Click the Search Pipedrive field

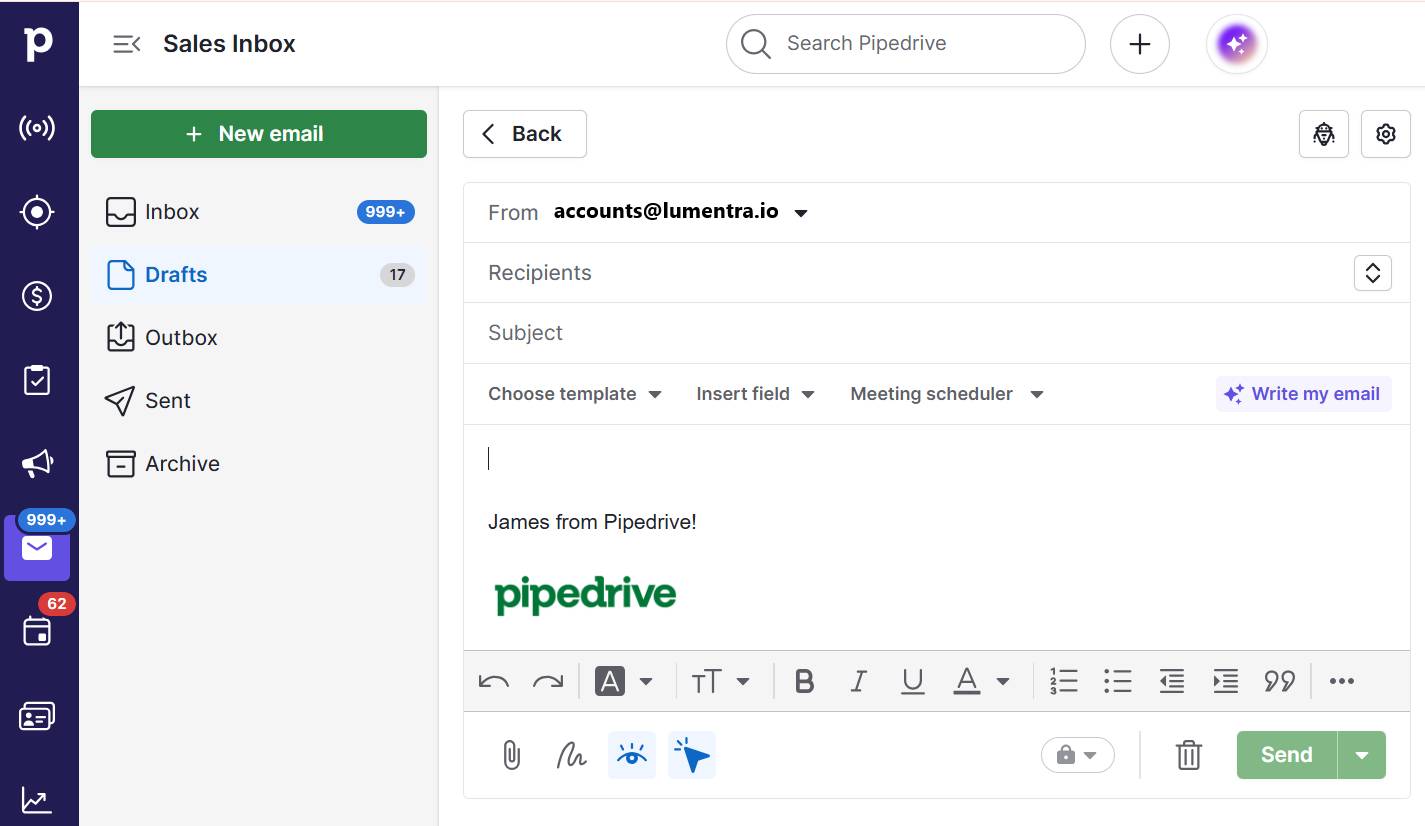[905, 44]
